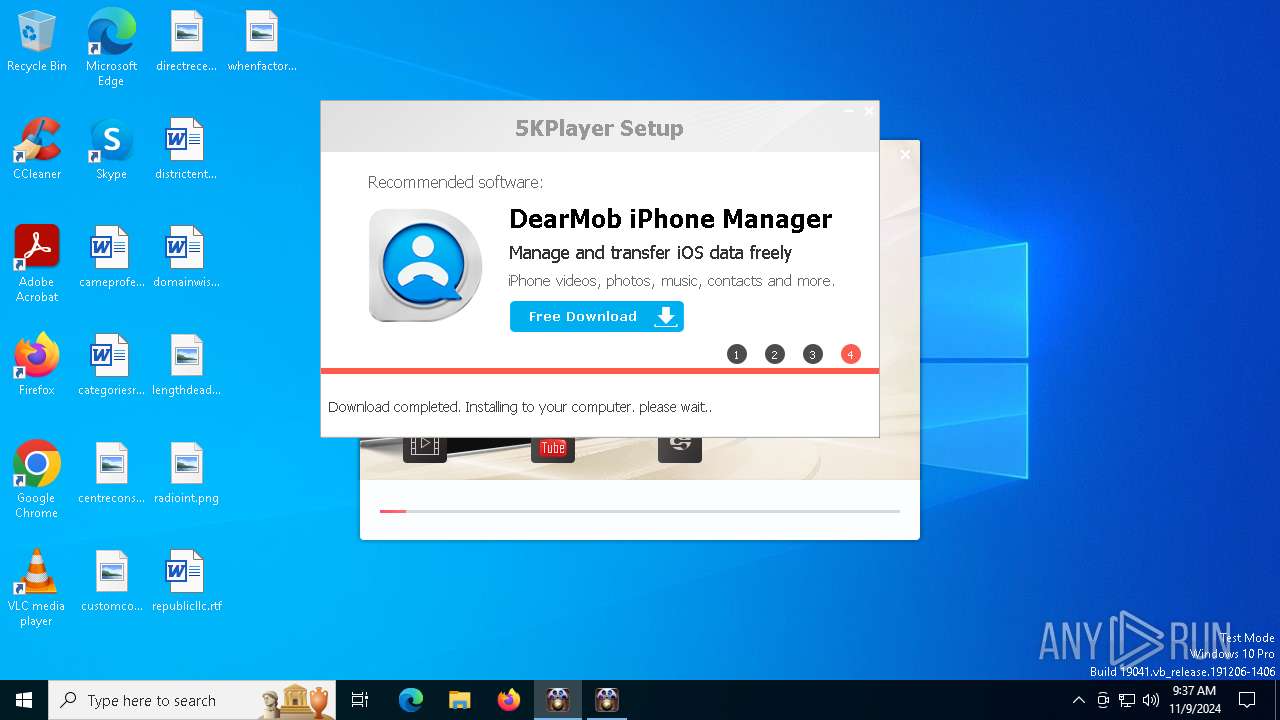The width and height of the screenshot is (1280, 720).
Task: Open Microsoft Edge desktop shortcut
Action: click(x=111, y=48)
